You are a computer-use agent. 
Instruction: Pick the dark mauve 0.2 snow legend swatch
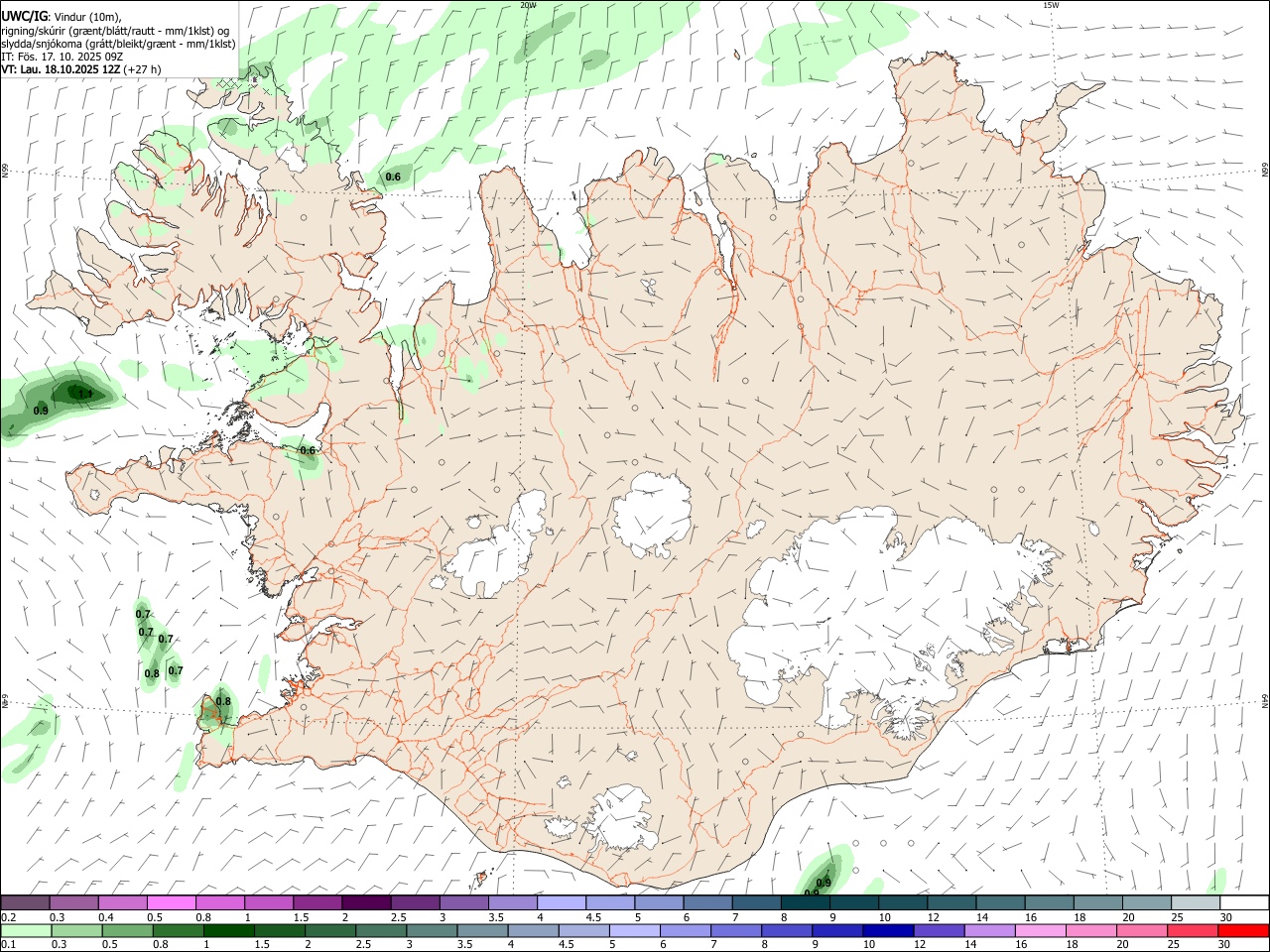pyautogui.click(x=25, y=902)
